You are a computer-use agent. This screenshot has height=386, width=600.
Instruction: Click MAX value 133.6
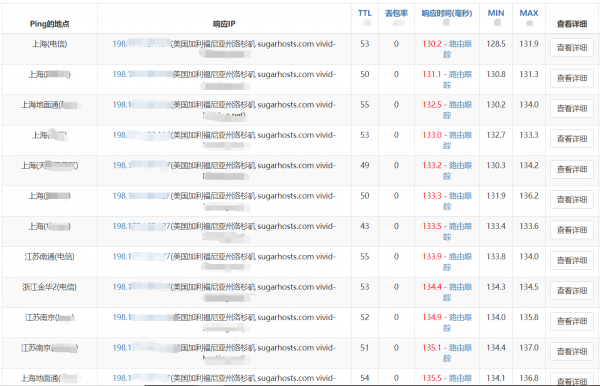(529, 226)
